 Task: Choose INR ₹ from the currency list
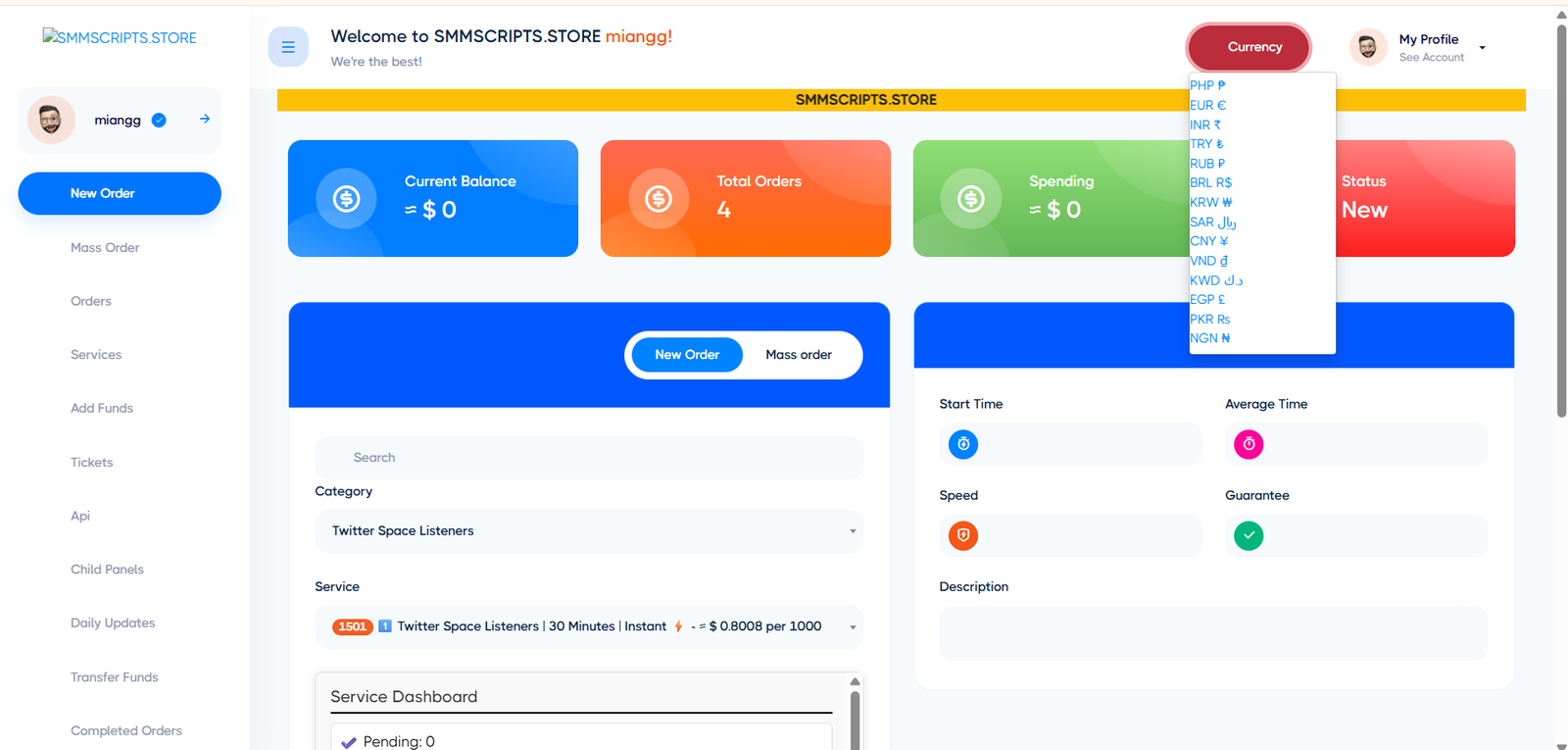[x=1205, y=125]
